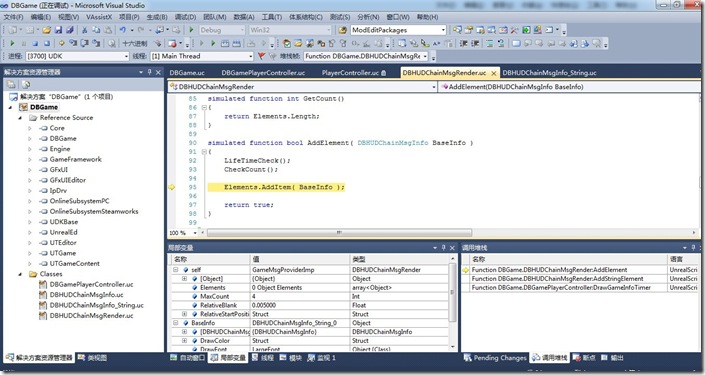Screen dimensions: 705x375
Task: Expand the Engine reference folder
Action: (x=30, y=149)
